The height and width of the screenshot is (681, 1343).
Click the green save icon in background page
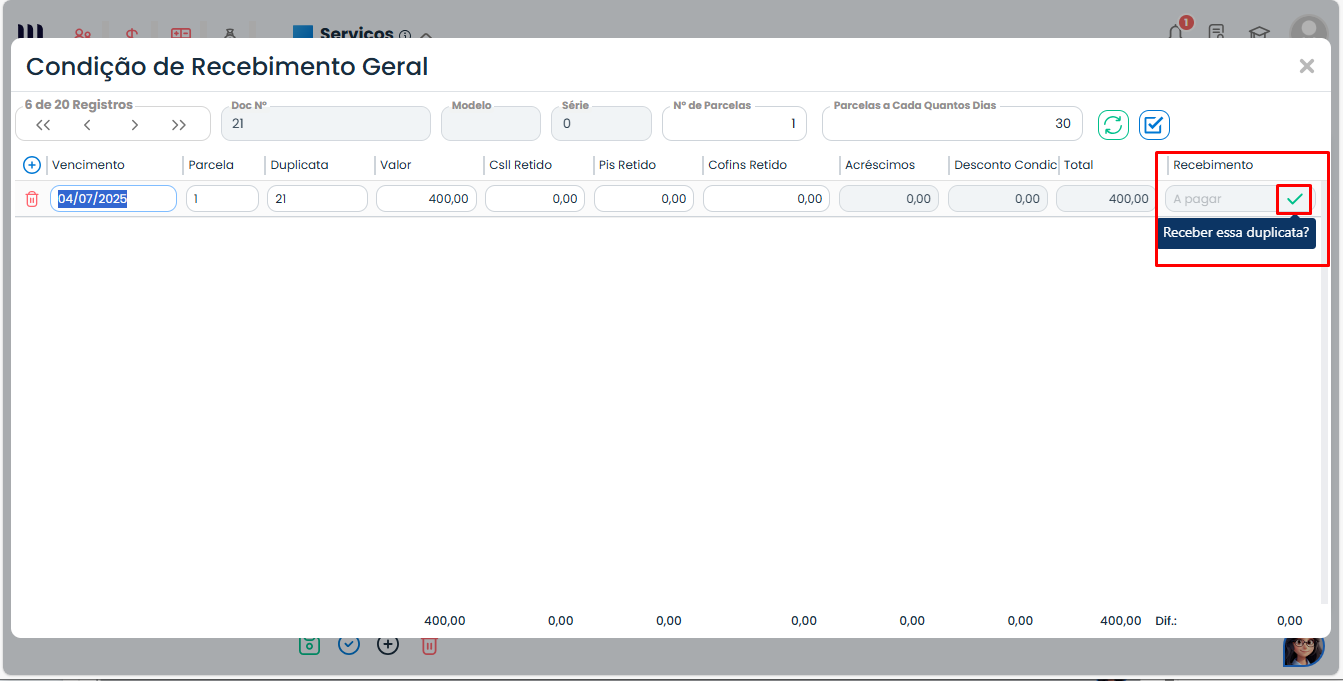tap(309, 645)
